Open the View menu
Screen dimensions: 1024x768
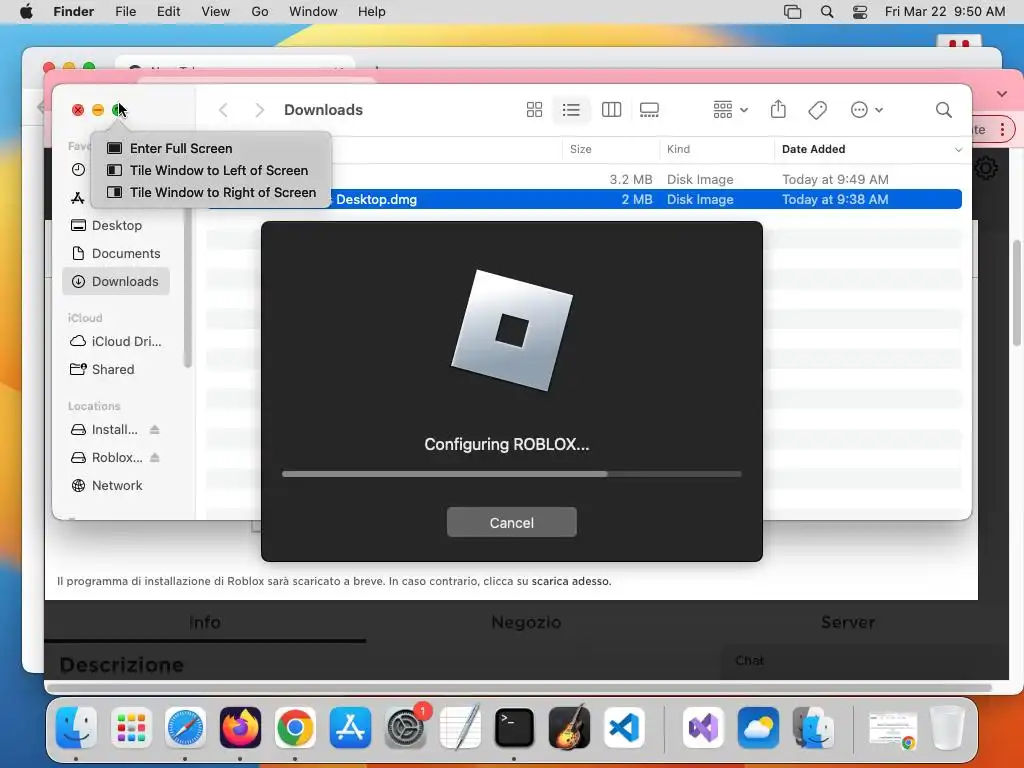coord(216,12)
